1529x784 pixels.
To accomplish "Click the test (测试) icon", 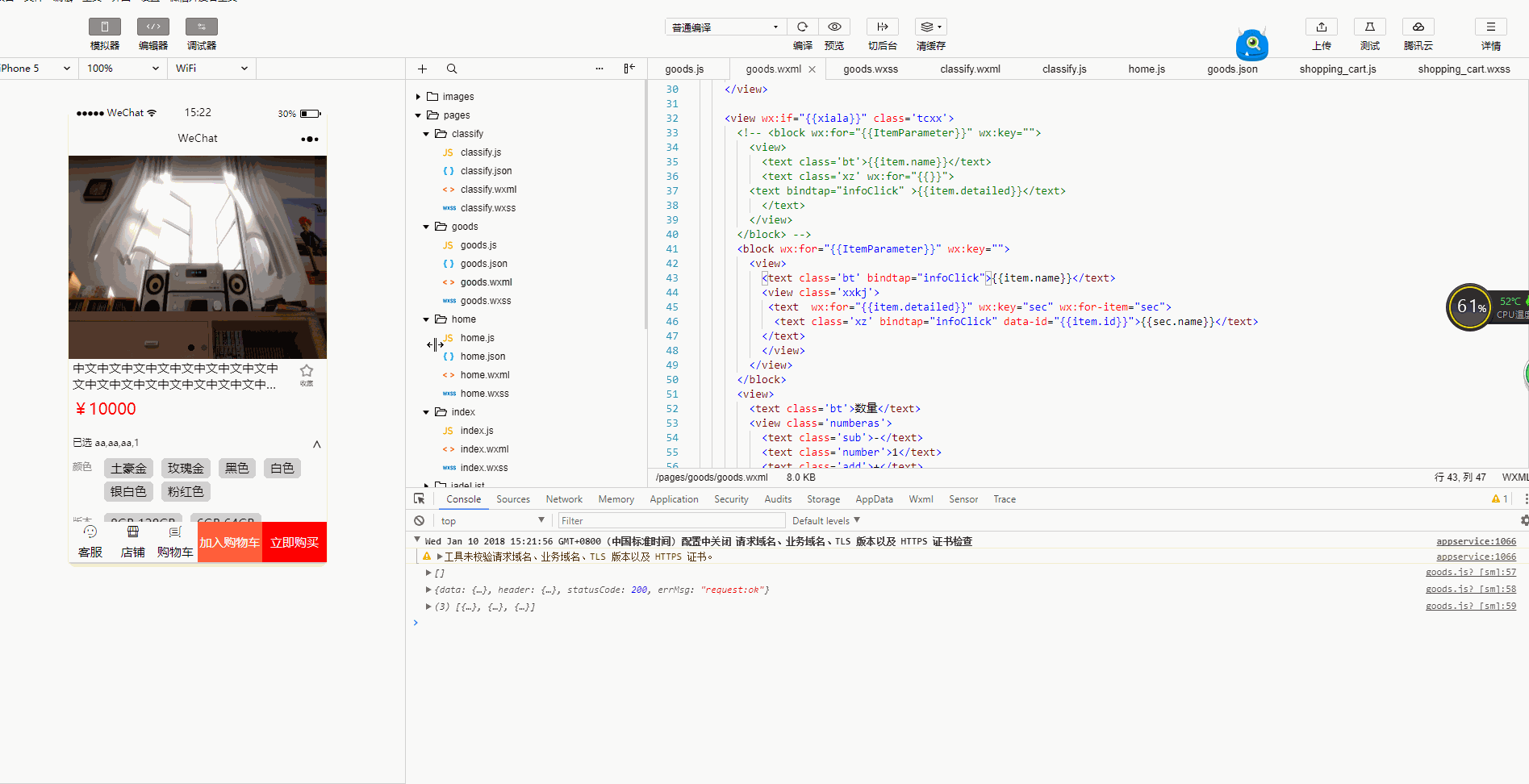I will (x=1370, y=27).
